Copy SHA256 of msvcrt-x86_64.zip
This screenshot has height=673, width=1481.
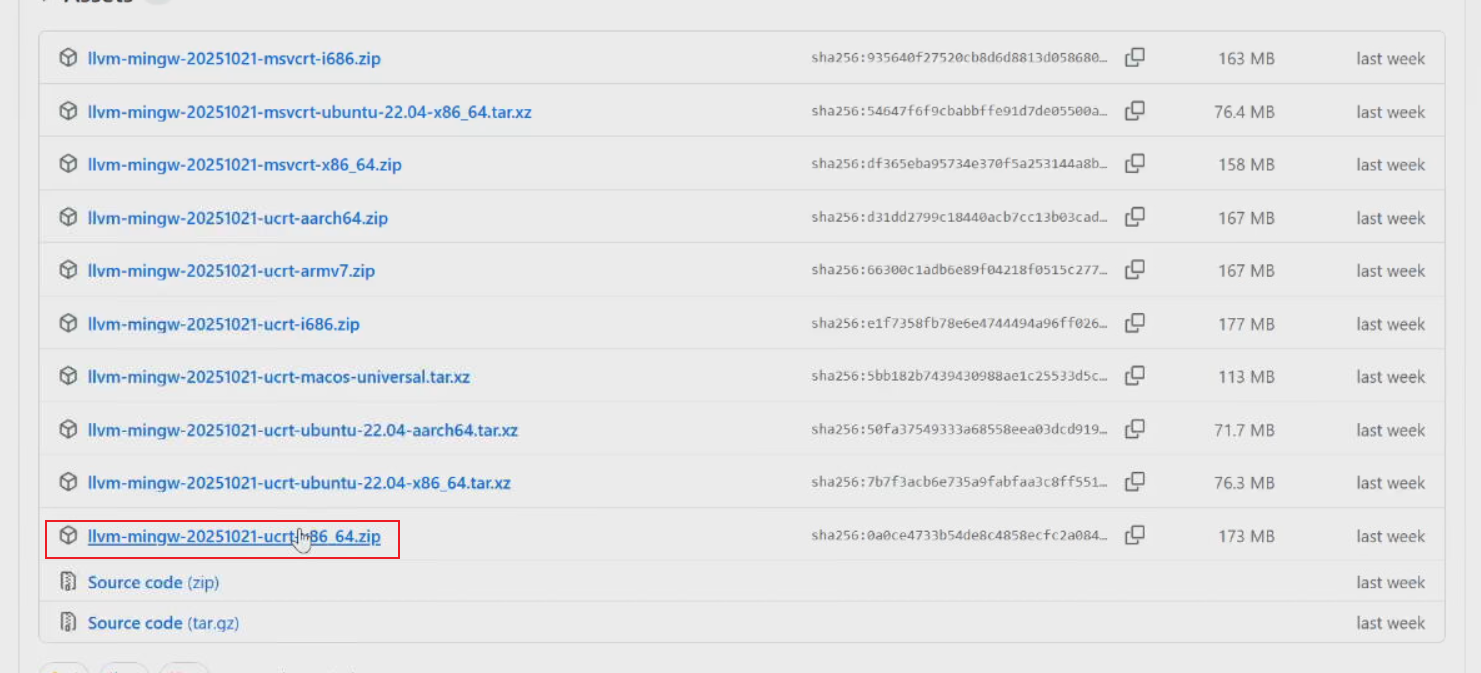coord(1134,164)
